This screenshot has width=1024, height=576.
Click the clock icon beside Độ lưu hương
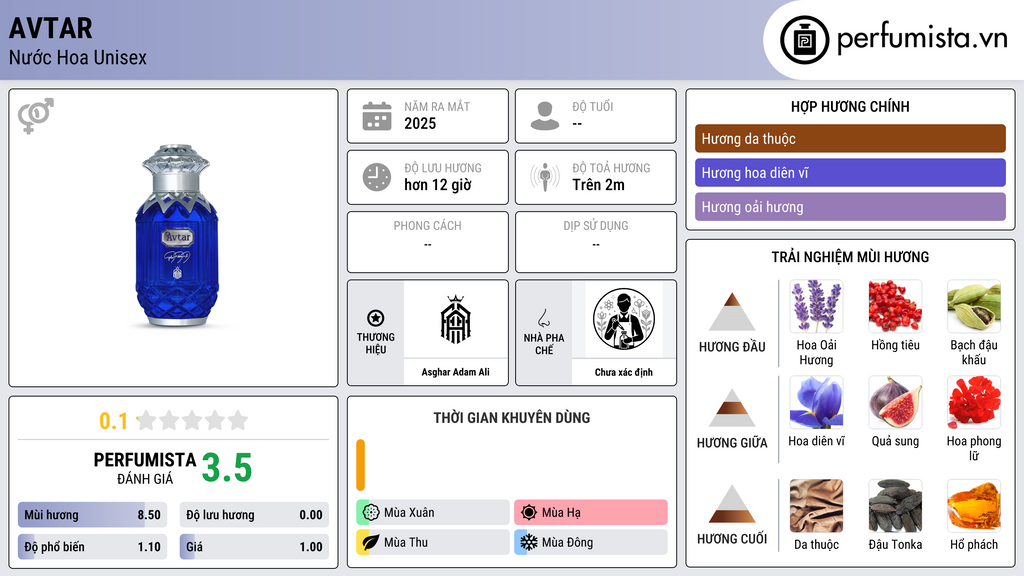click(377, 177)
